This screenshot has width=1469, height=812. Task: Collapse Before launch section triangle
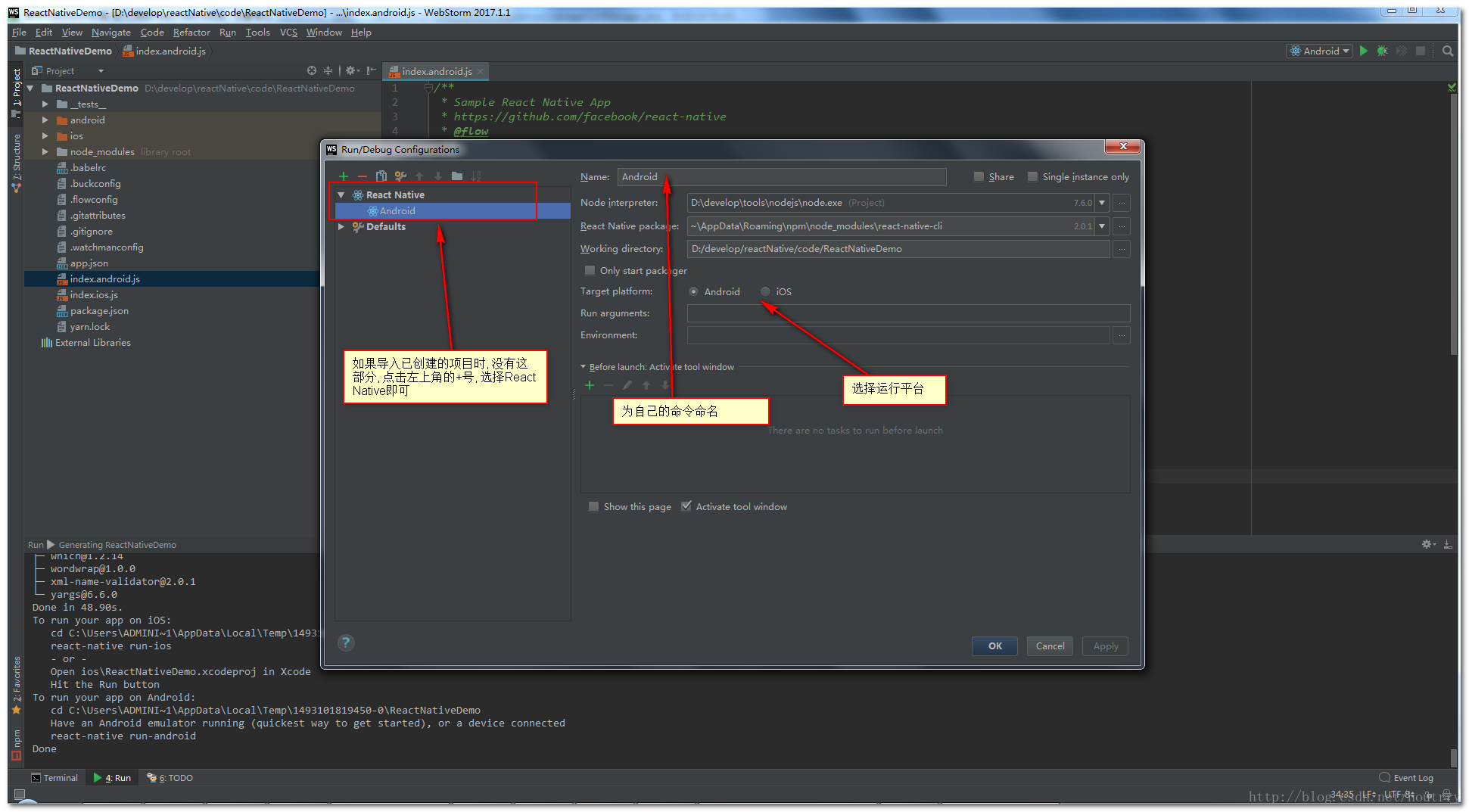583,367
